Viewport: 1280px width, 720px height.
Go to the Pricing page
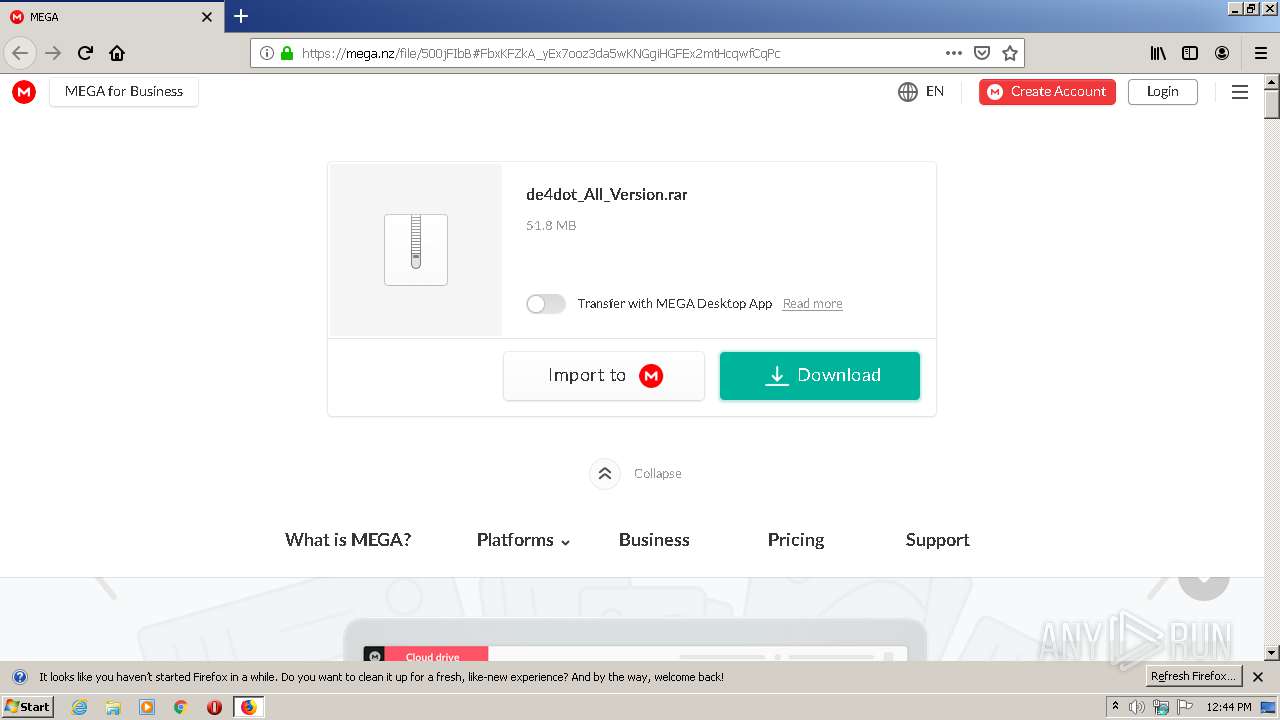tap(796, 540)
